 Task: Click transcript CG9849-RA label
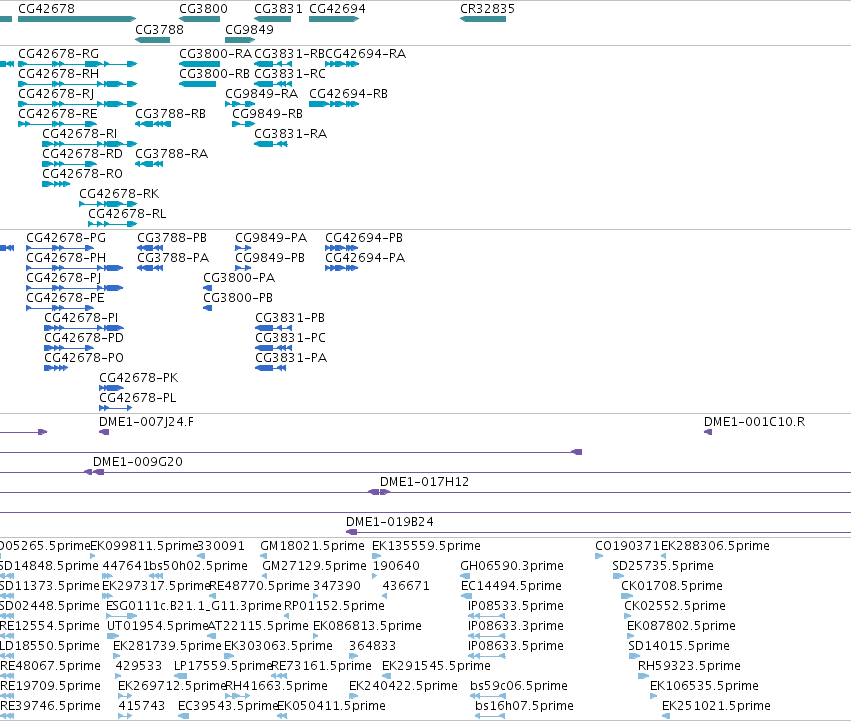tap(262, 94)
